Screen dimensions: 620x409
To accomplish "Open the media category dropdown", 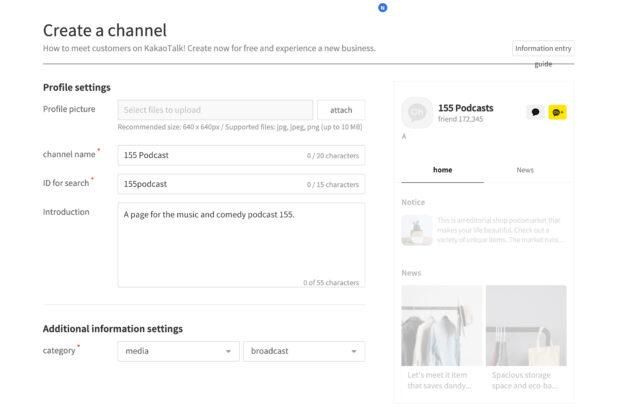I will click(x=178, y=351).
